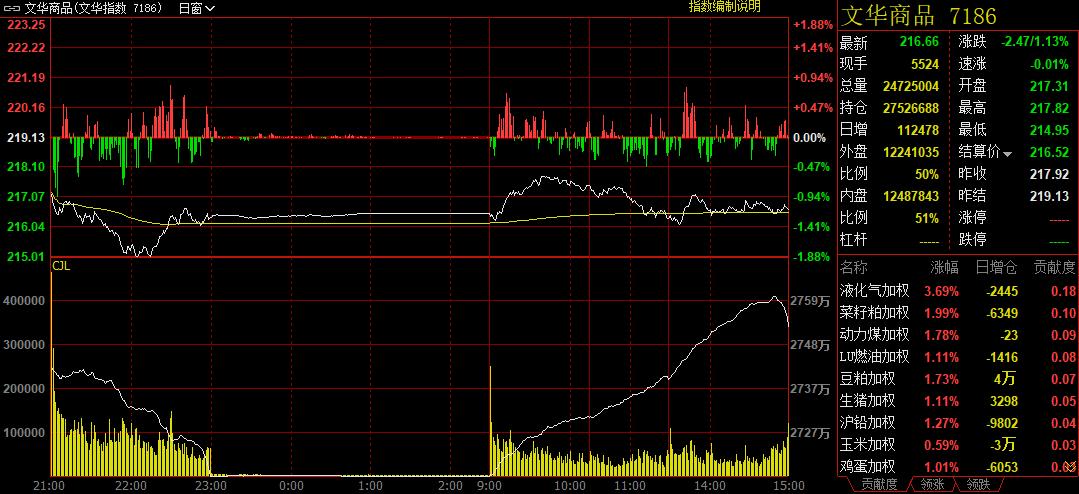Click the 开盘 value 217.31
The image size is (1079, 494).
coord(1049,85)
